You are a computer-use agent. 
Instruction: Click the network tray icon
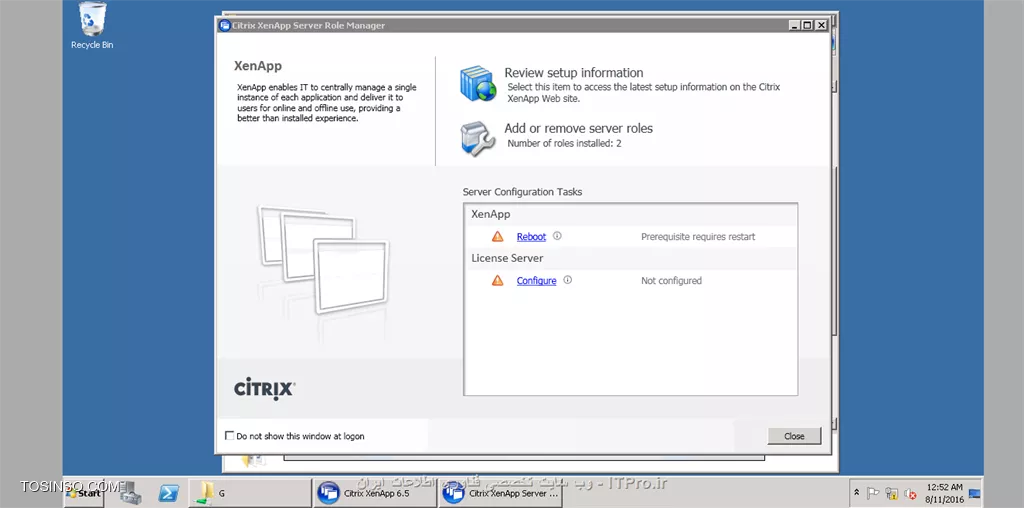point(892,494)
